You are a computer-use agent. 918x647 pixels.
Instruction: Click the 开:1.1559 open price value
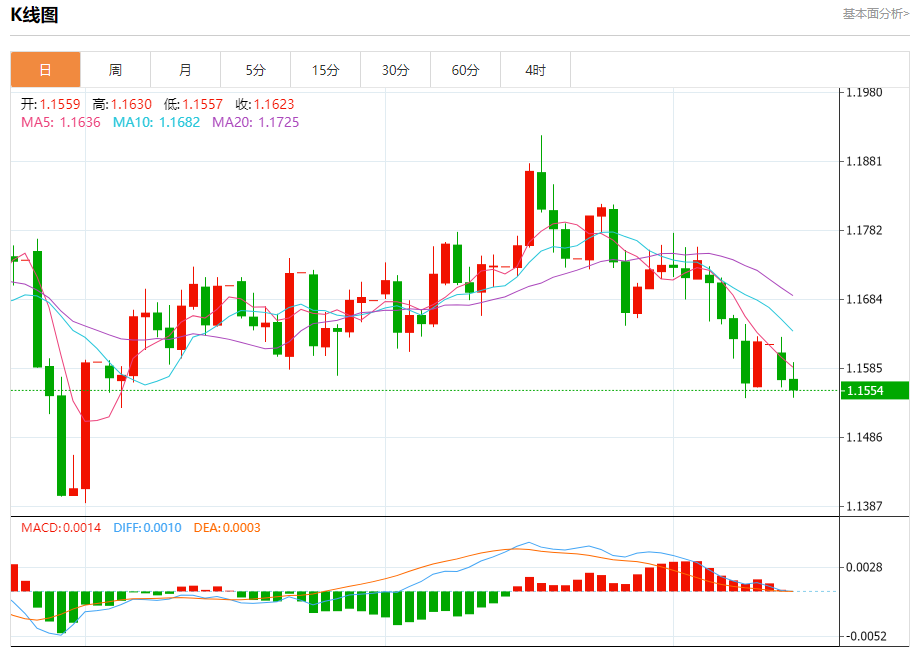coord(50,104)
